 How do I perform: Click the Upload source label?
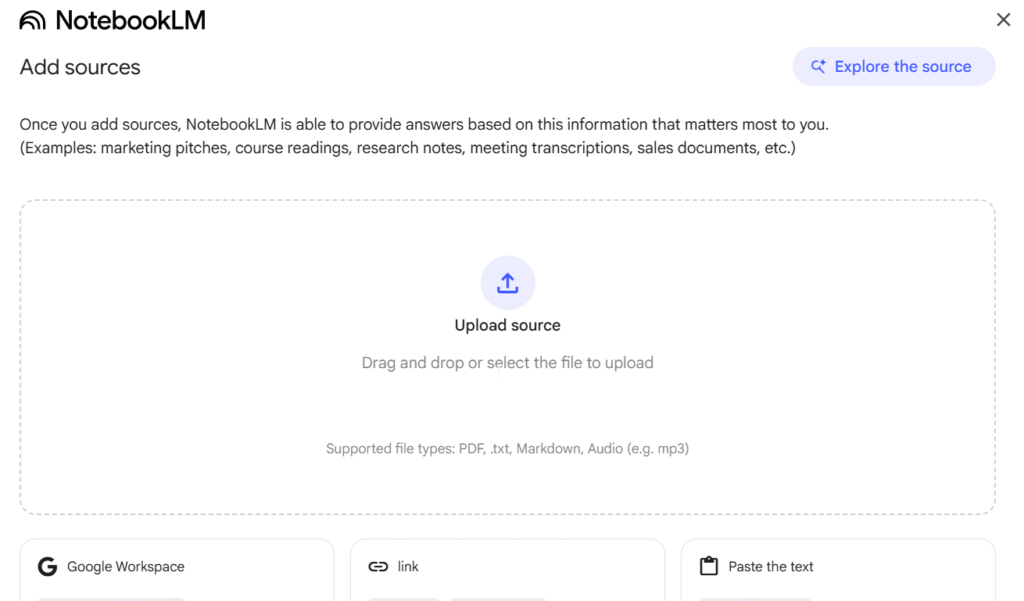[508, 325]
